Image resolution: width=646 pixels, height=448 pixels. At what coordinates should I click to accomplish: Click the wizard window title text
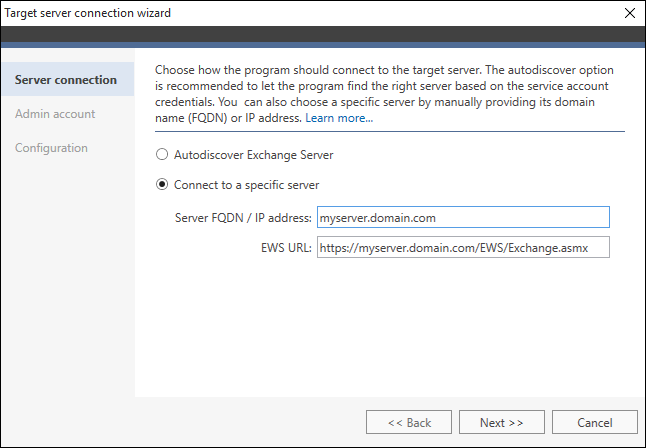tap(87, 13)
